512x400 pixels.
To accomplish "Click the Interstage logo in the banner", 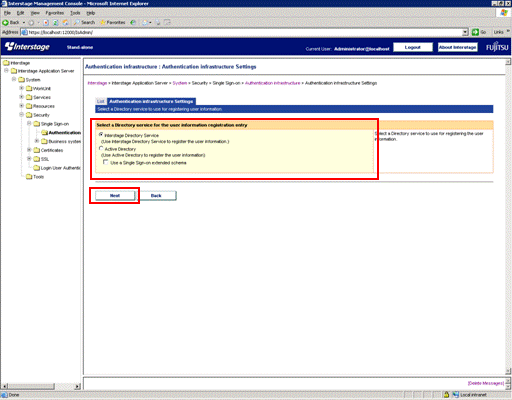I will coord(27,47).
